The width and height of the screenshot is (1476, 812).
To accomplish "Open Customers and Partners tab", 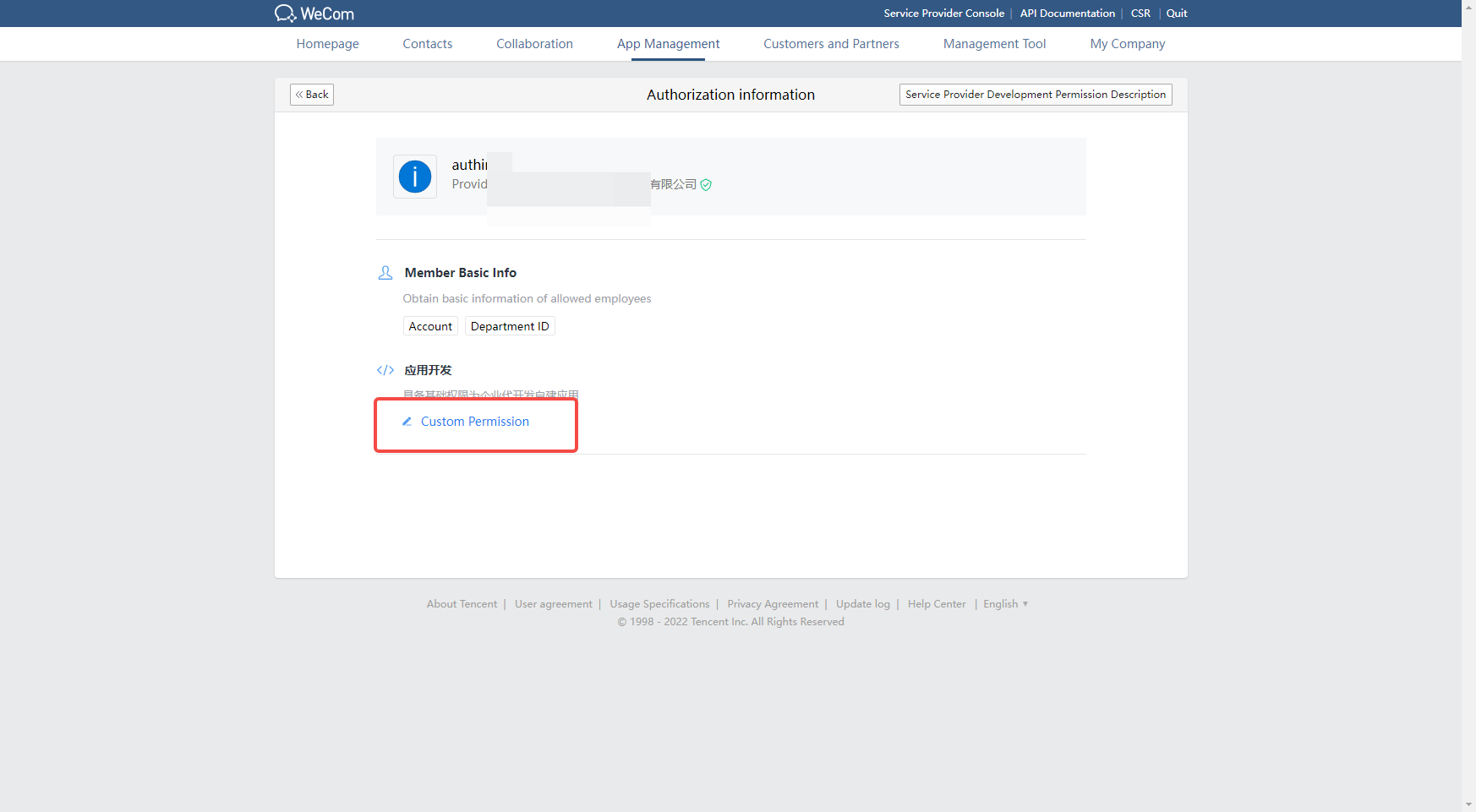I will click(831, 44).
